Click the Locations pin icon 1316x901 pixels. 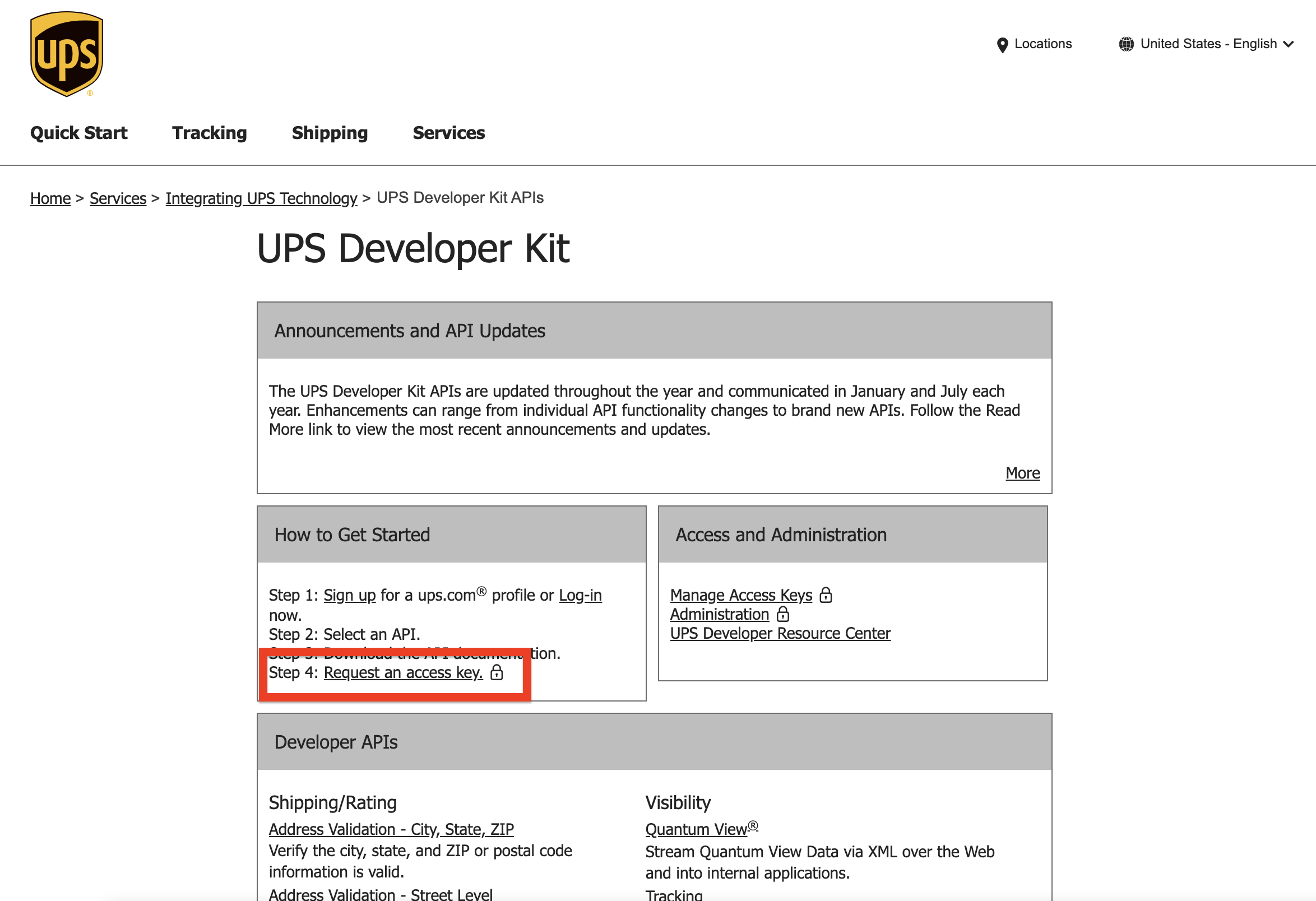point(1002,45)
